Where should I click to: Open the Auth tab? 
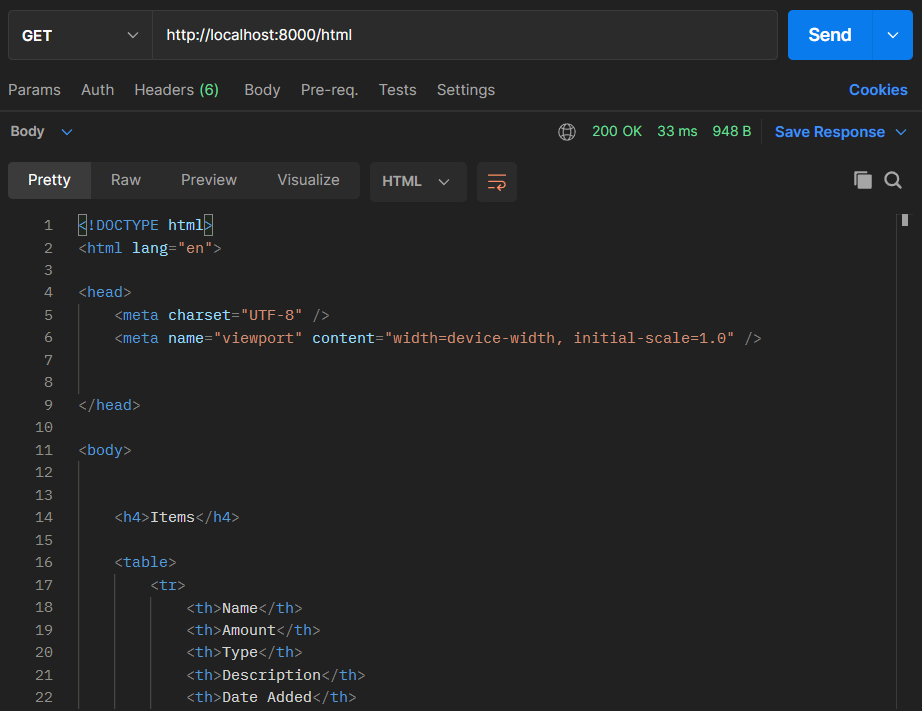tap(97, 90)
